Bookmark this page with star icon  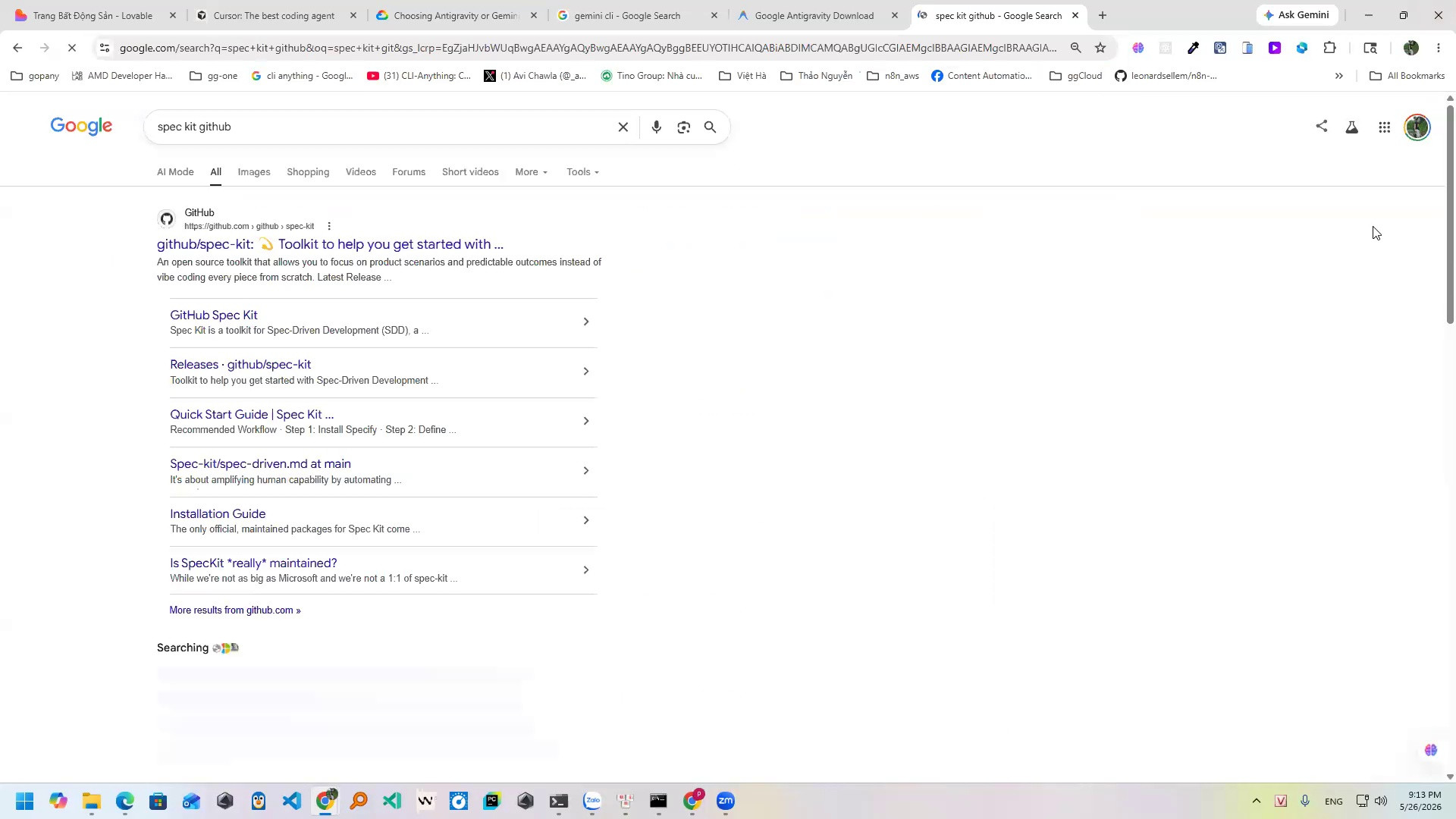[x=1100, y=48]
